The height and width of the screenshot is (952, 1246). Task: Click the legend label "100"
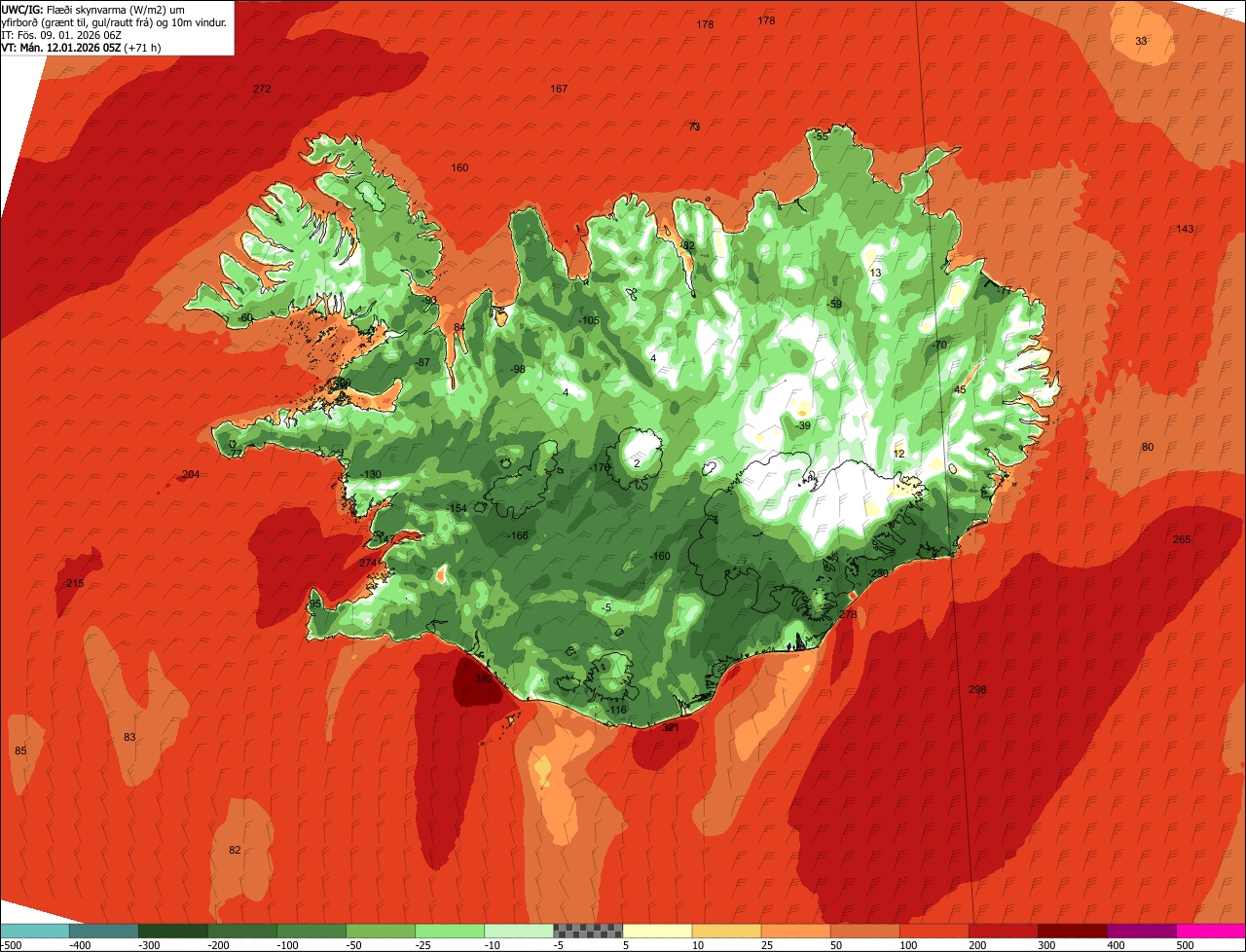click(x=909, y=945)
